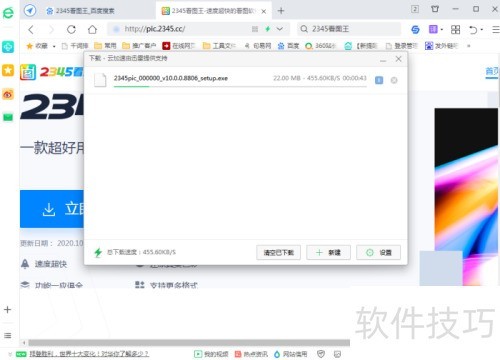Click the horizontal page scrollbar
Image resolution: width=500 pixels, height=360 pixels.
click(x=189, y=343)
